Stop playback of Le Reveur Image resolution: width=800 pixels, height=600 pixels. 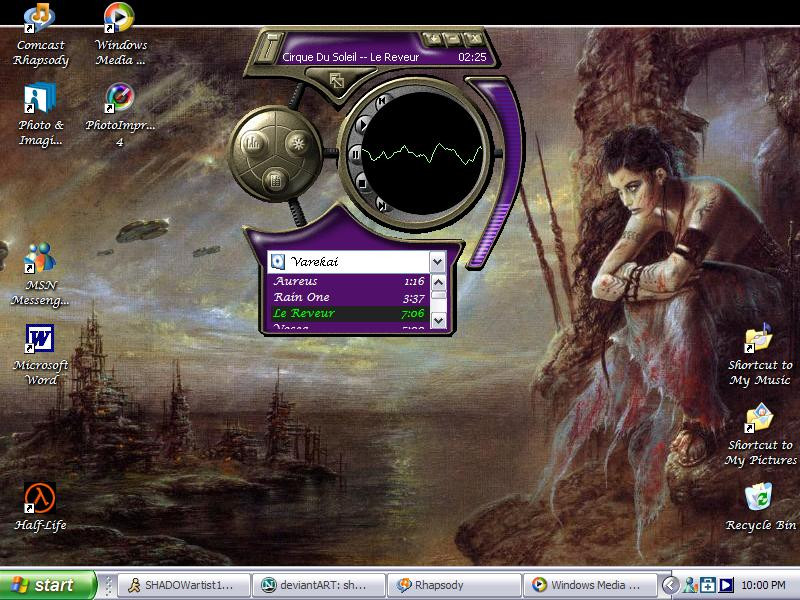pyautogui.click(x=362, y=182)
